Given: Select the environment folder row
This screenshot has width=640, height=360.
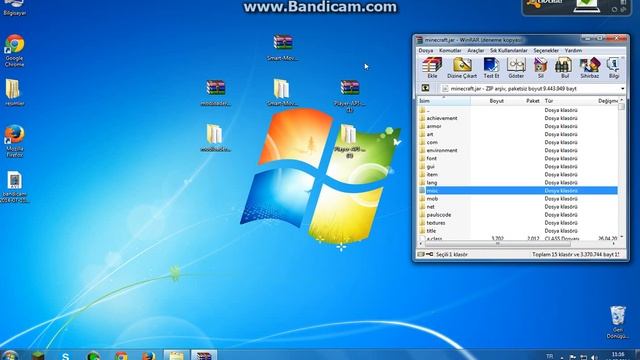Looking at the screenshot, I should tap(518, 151).
